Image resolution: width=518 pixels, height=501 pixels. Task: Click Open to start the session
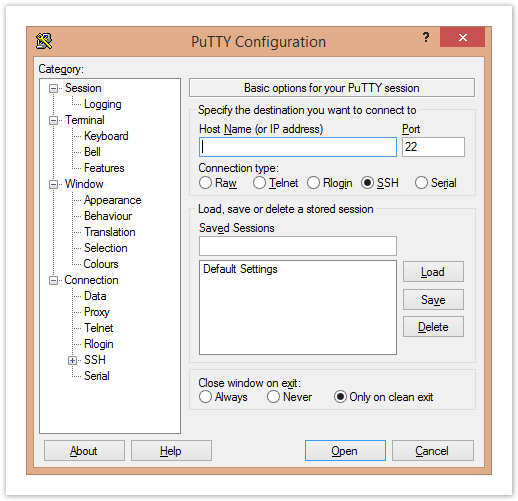coord(345,451)
